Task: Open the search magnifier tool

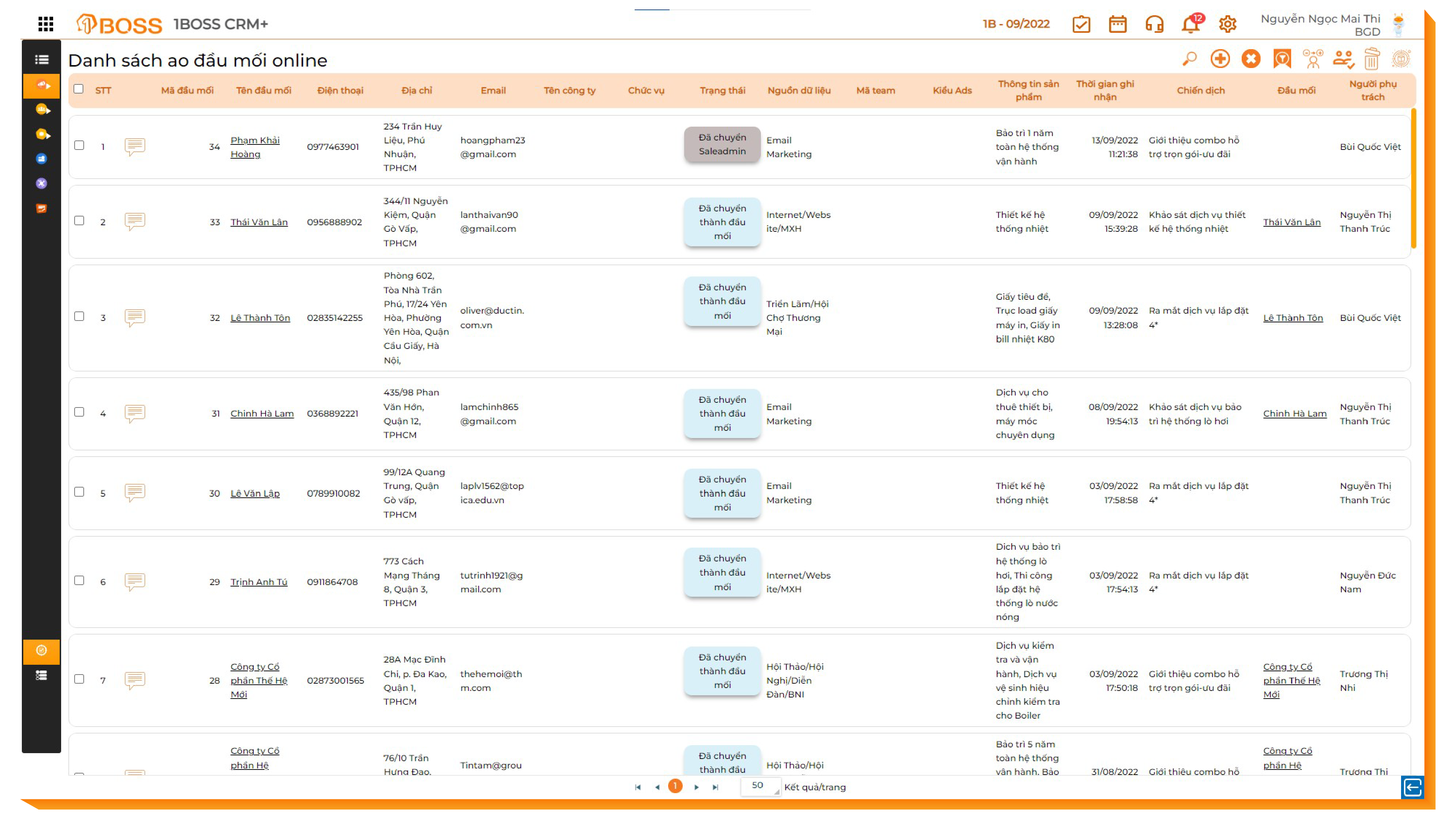Action: coord(1189,59)
